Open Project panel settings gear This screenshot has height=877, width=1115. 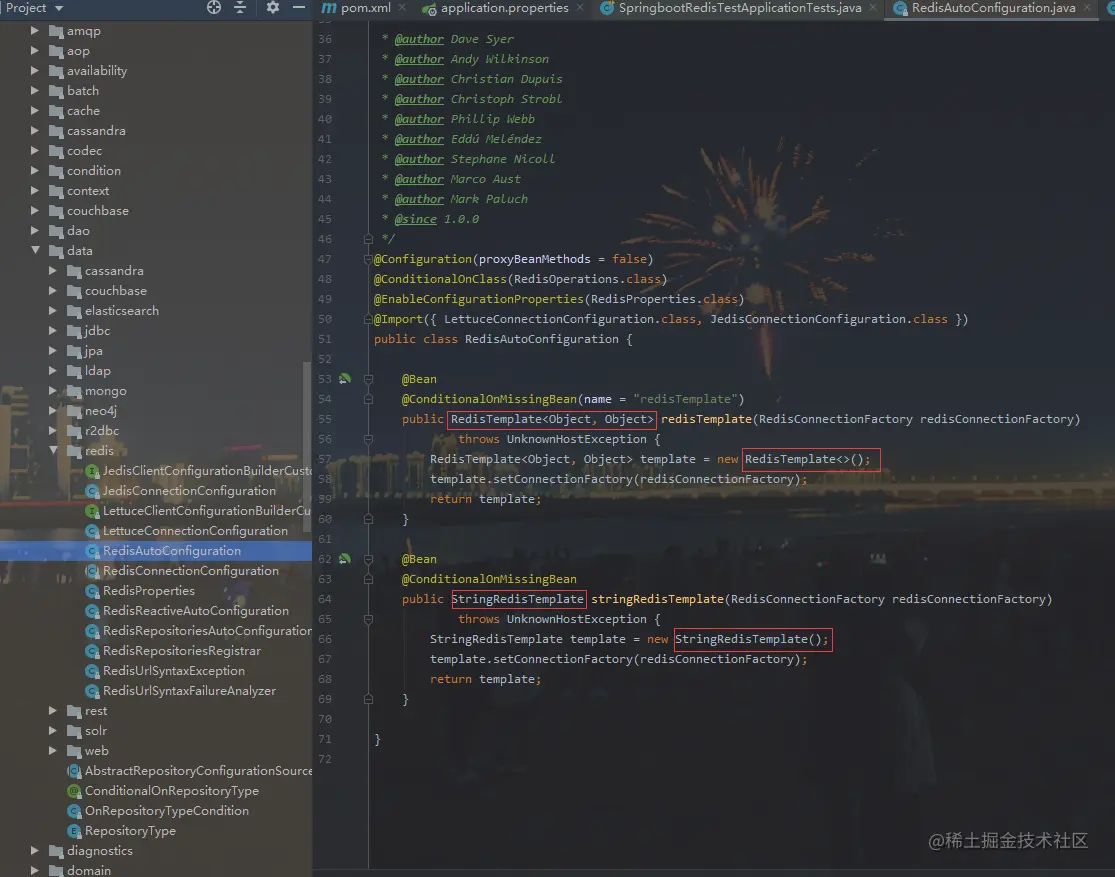point(272,8)
